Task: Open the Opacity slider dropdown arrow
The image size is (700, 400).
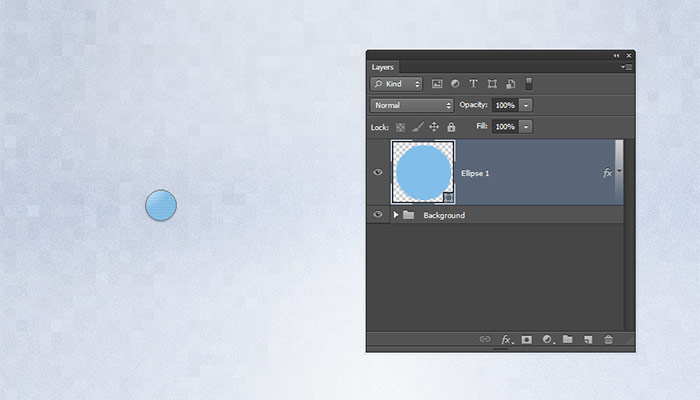Action: (x=526, y=105)
